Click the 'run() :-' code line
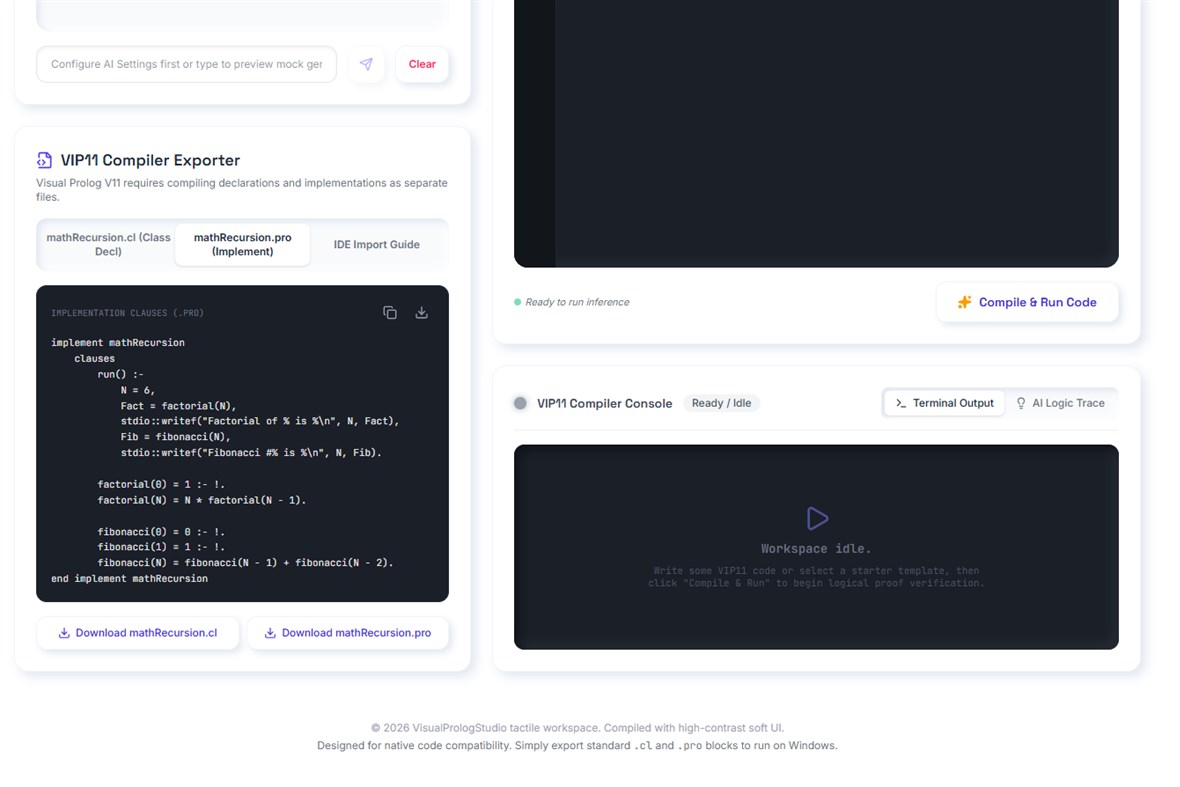Image resolution: width=1180 pixels, height=787 pixels. tap(120, 375)
